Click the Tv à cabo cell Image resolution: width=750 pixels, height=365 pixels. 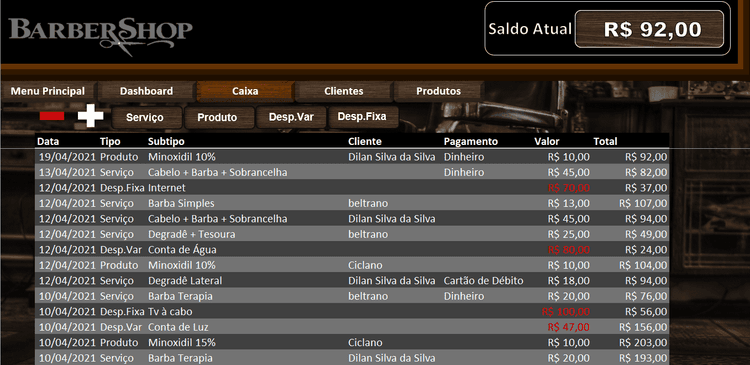(170, 312)
